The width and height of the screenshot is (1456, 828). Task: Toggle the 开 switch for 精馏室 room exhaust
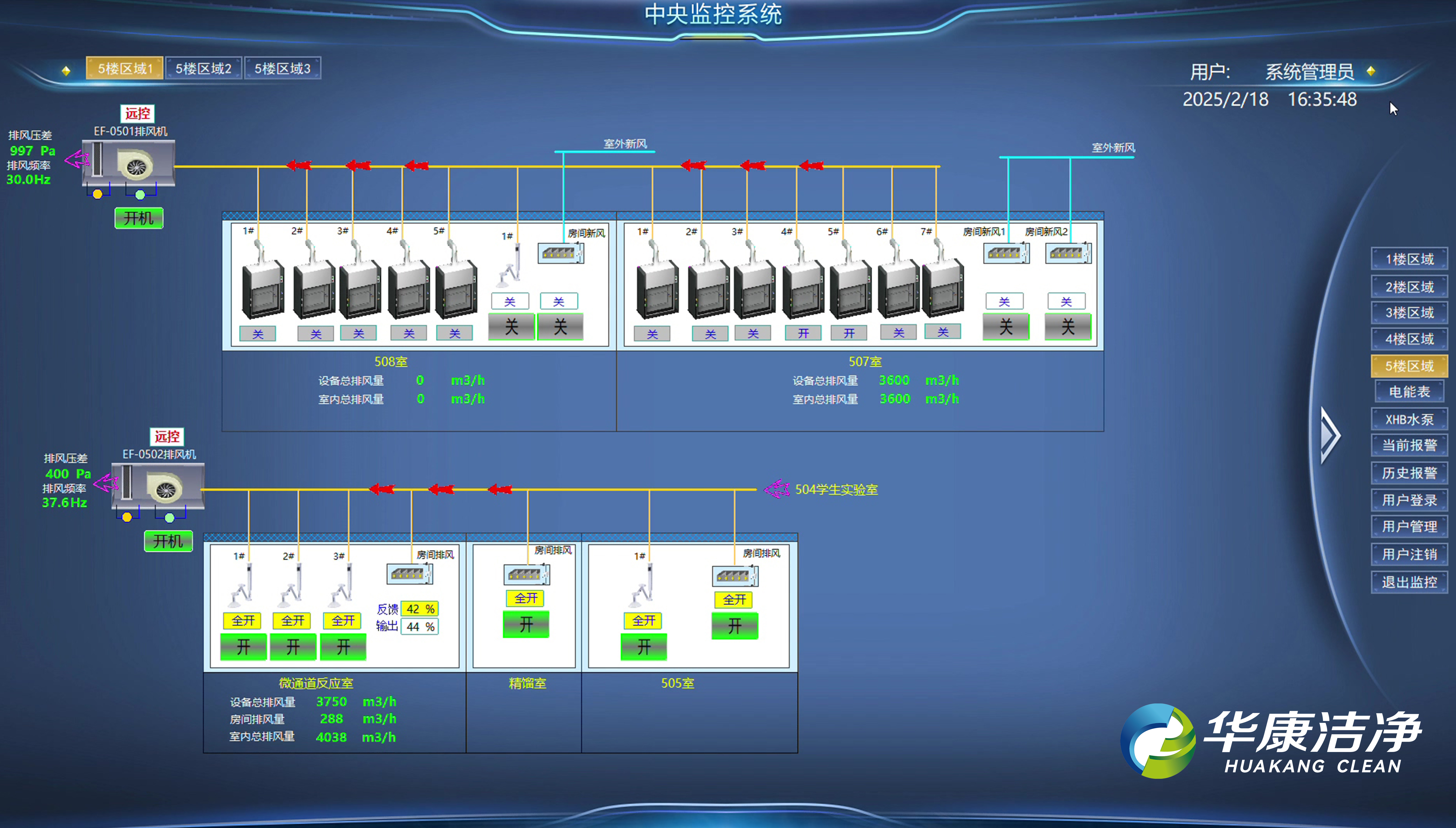pyautogui.click(x=526, y=624)
